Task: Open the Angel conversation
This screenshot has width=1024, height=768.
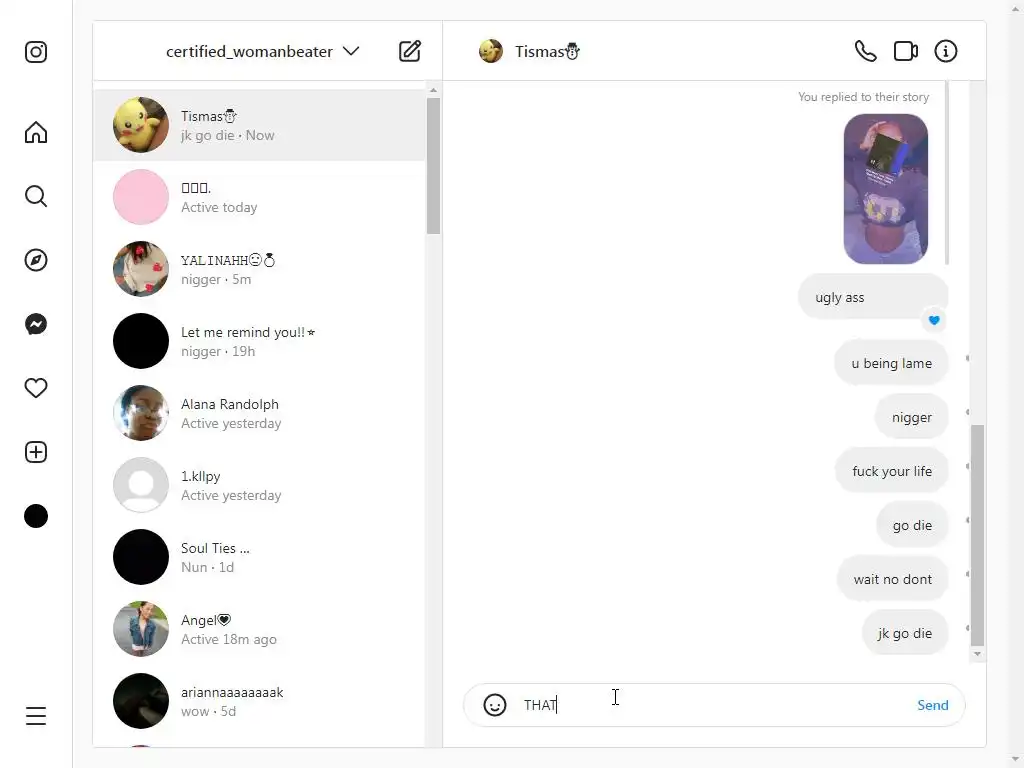Action: [259, 629]
